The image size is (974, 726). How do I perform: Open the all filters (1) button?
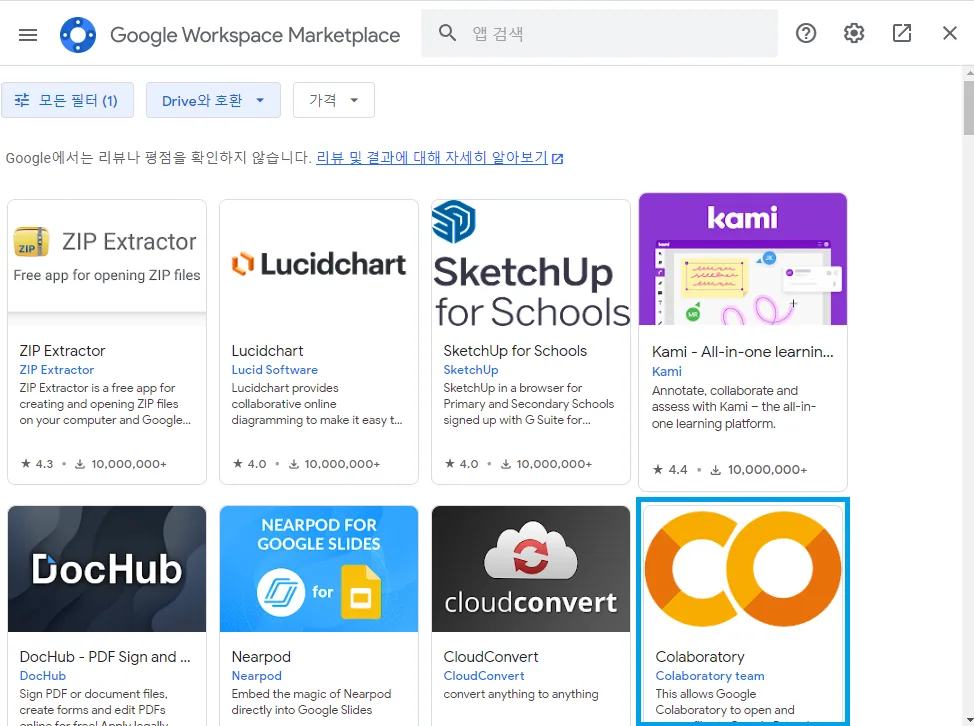pyautogui.click(x=67, y=100)
